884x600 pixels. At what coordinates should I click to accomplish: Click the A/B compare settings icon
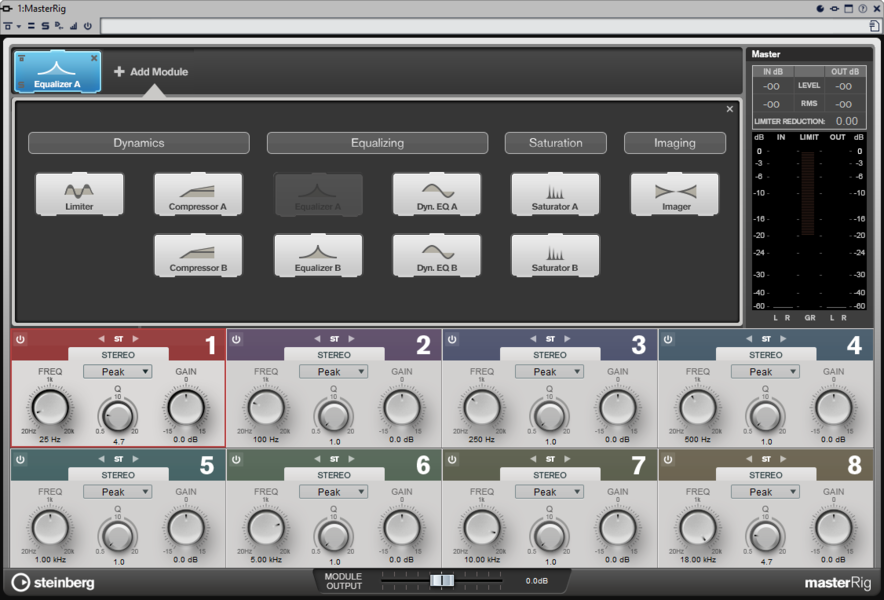pos(31,26)
